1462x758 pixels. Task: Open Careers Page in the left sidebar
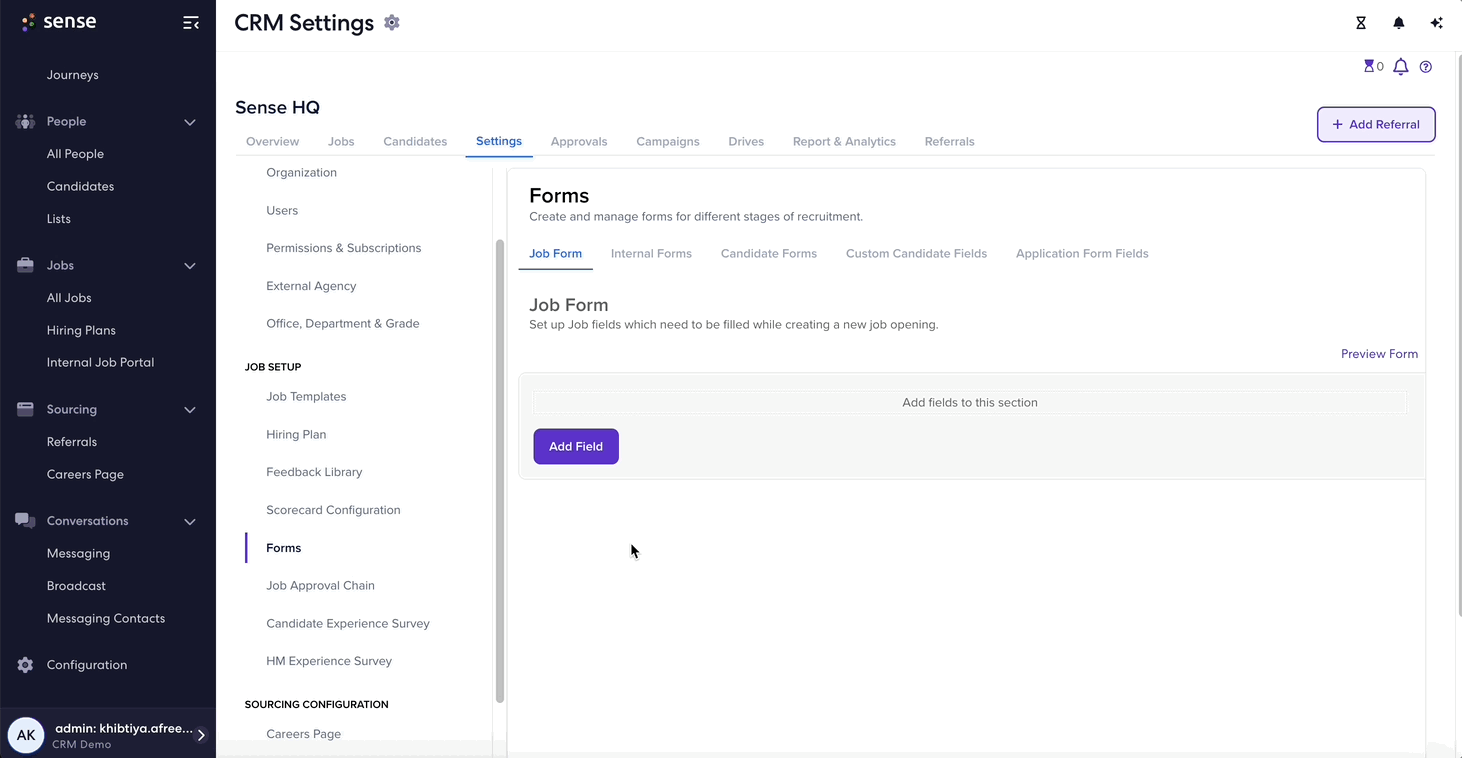(x=85, y=474)
